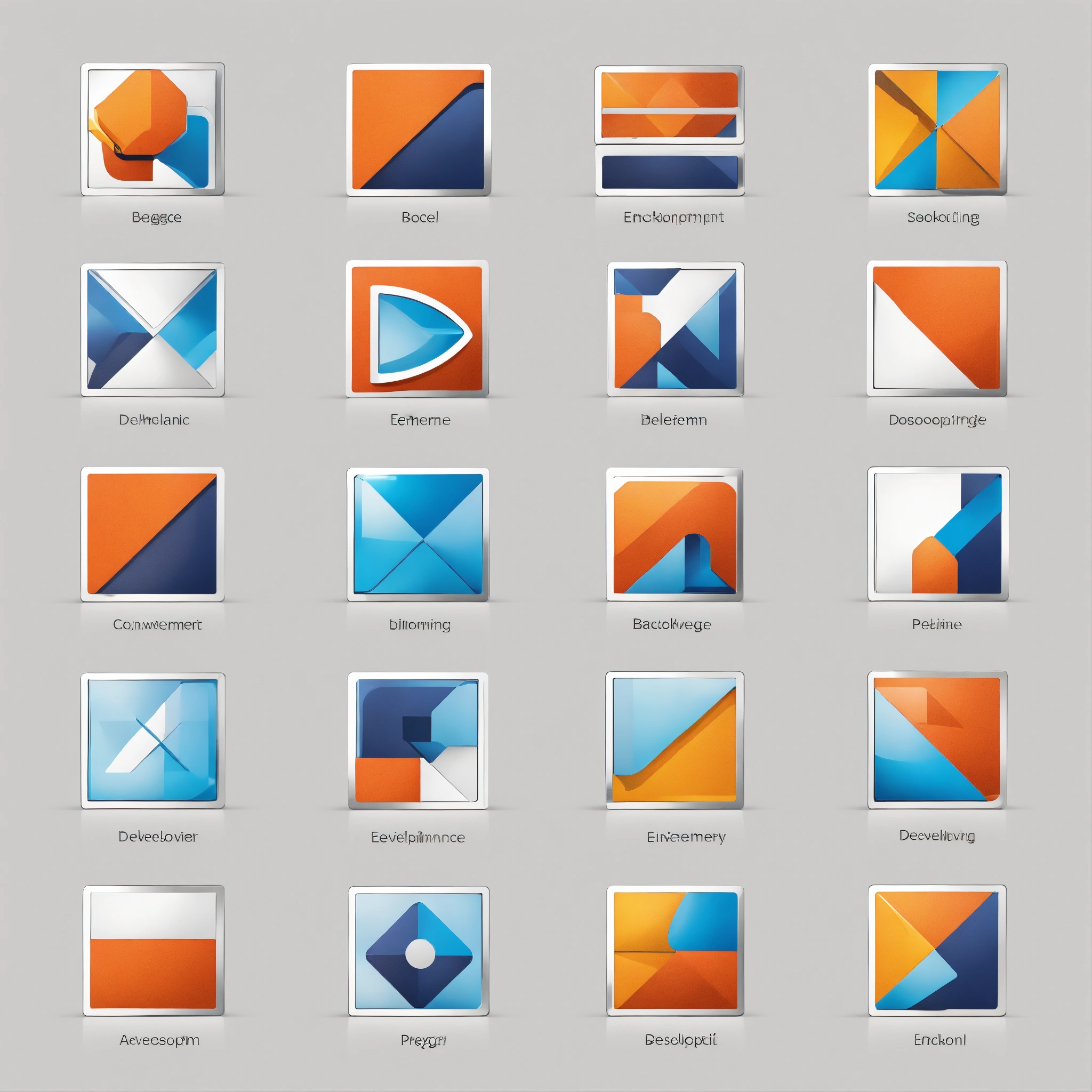1092x1092 pixels.
Task: Open the Eevelpilmnnce icon
Action: click(417, 741)
